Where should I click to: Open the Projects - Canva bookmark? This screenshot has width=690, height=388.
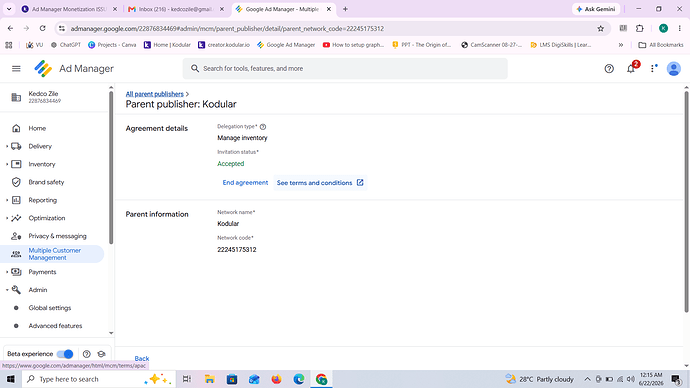[112, 45]
